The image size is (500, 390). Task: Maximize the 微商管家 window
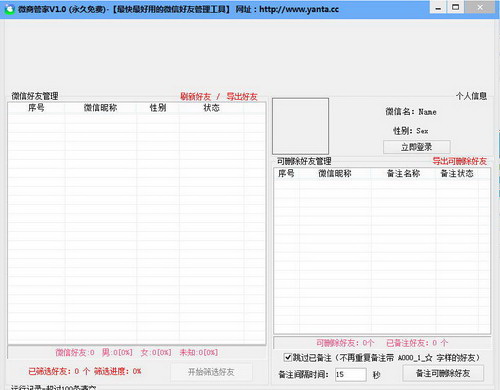pos(455,7)
